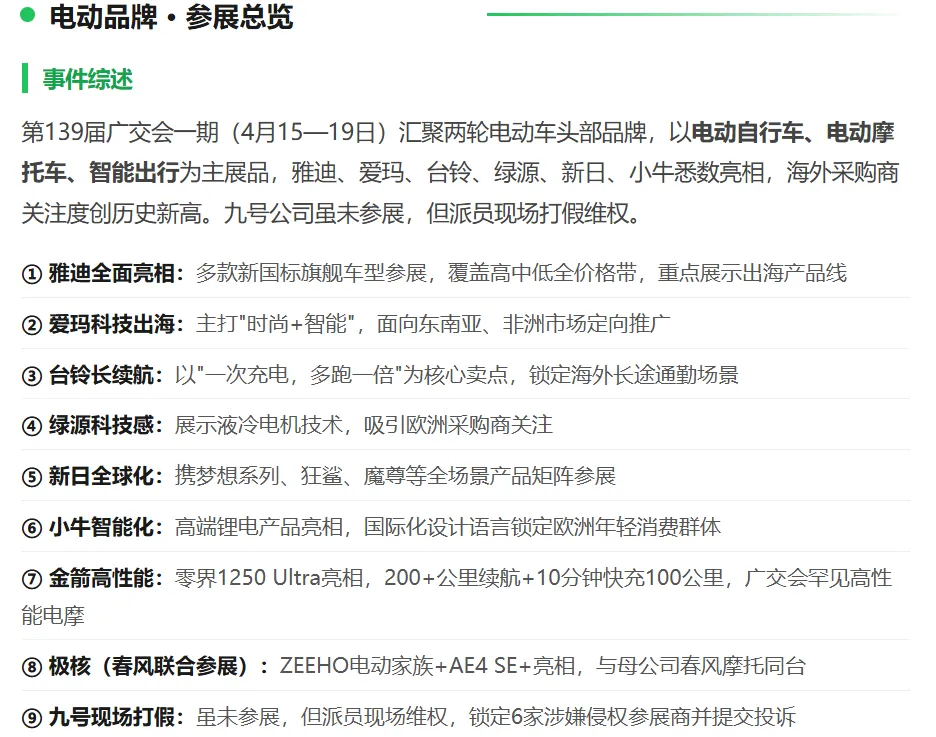Click the heading '电动品牌 · 参展总览'

(x=171, y=17)
